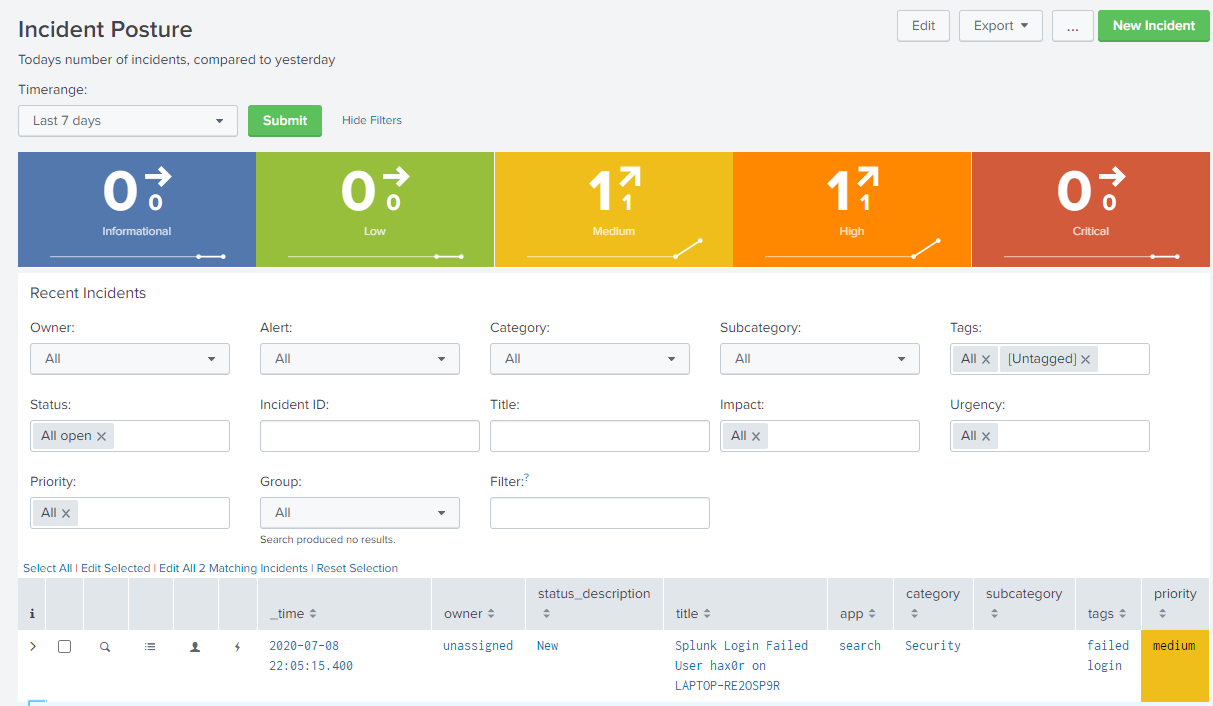This screenshot has width=1213, height=706.
Task: Click into the Incident ID input field
Action: pos(370,436)
